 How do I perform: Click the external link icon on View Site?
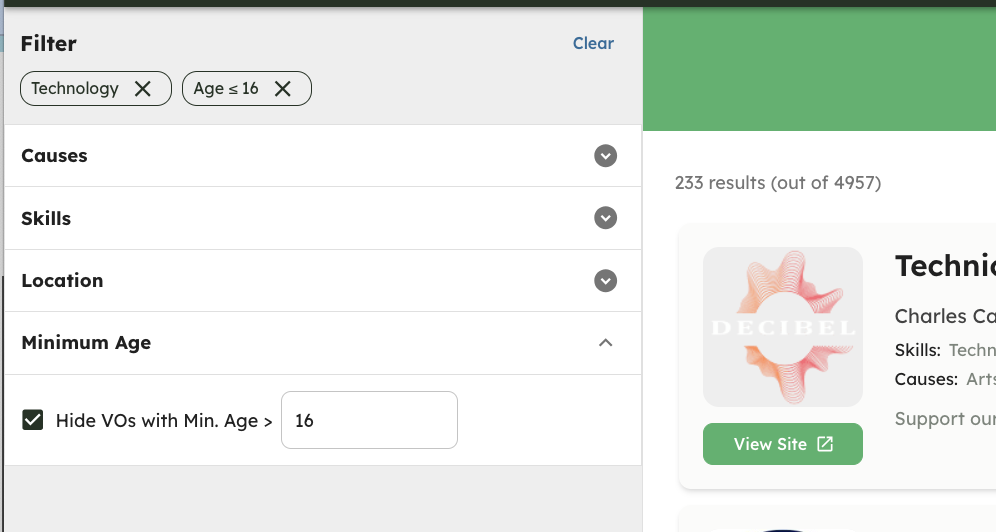click(x=824, y=444)
